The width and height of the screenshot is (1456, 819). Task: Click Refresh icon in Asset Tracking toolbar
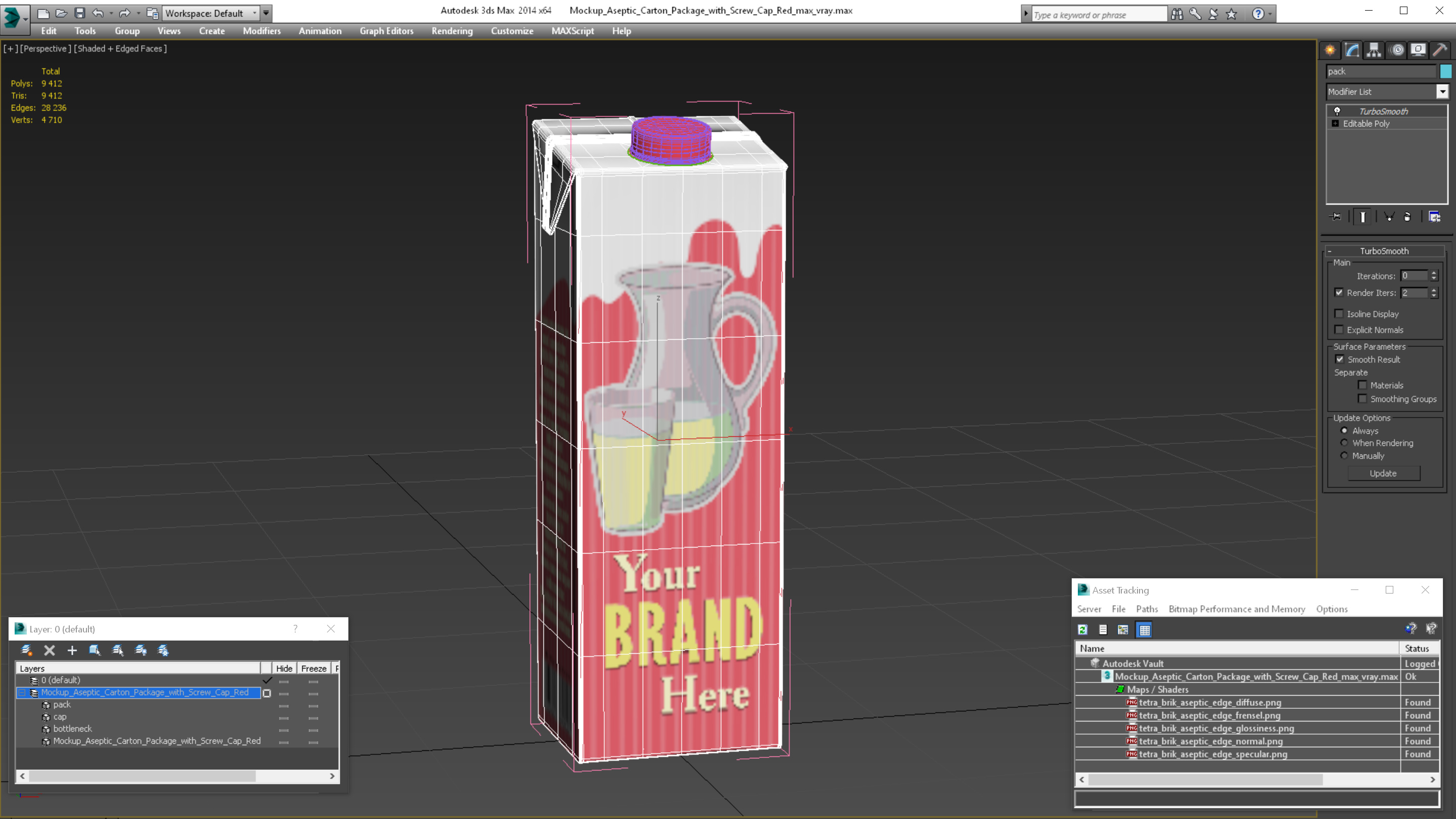[1082, 629]
